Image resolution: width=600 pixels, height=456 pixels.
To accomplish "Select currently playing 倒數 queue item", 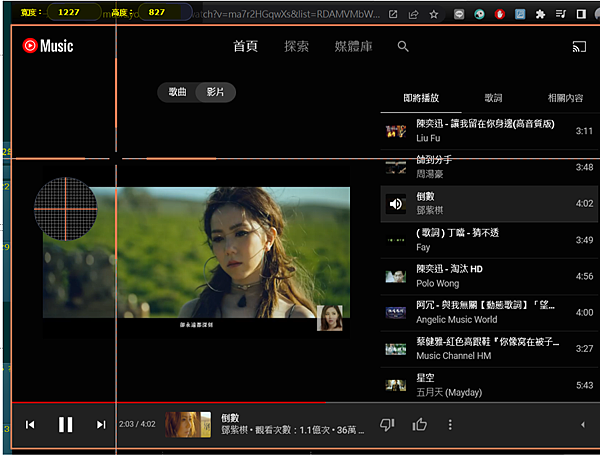I will pos(489,204).
